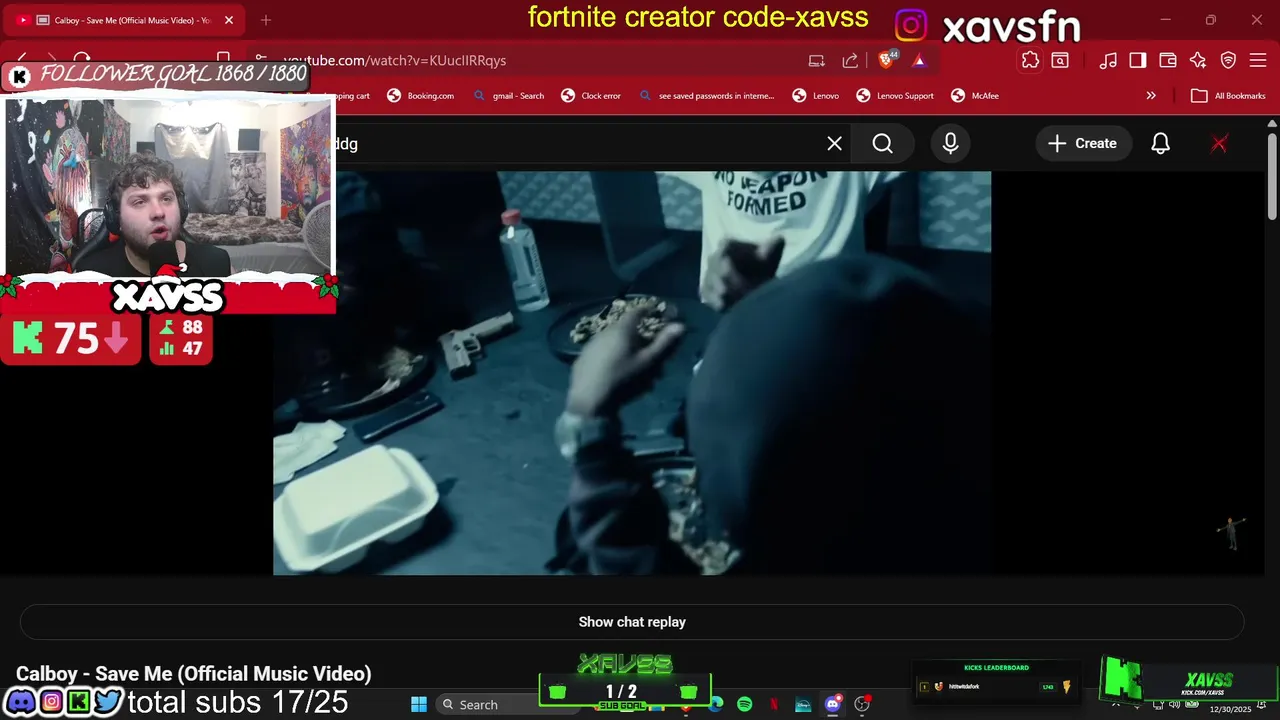Screen dimensions: 1280x720
Task: Open the McAfee bookmark
Action: [975, 96]
